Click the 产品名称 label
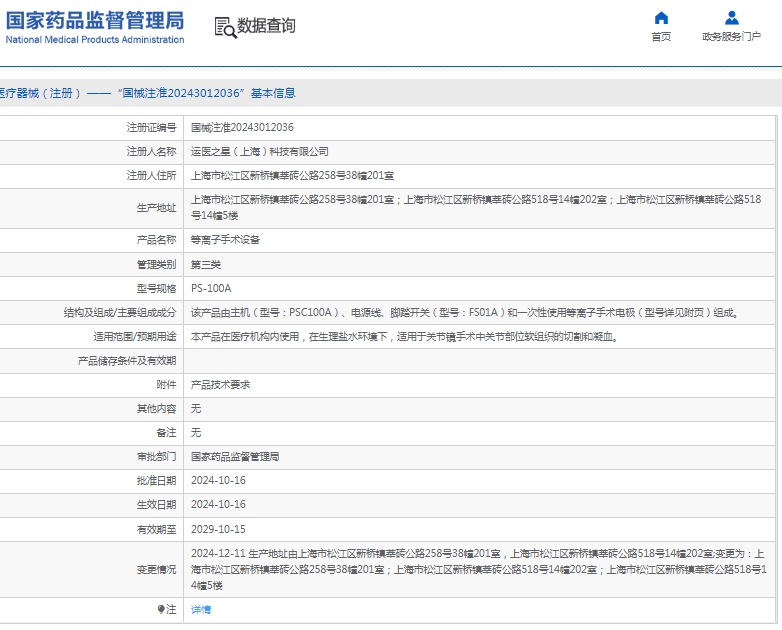This screenshot has width=782, height=630. tap(157, 240)
